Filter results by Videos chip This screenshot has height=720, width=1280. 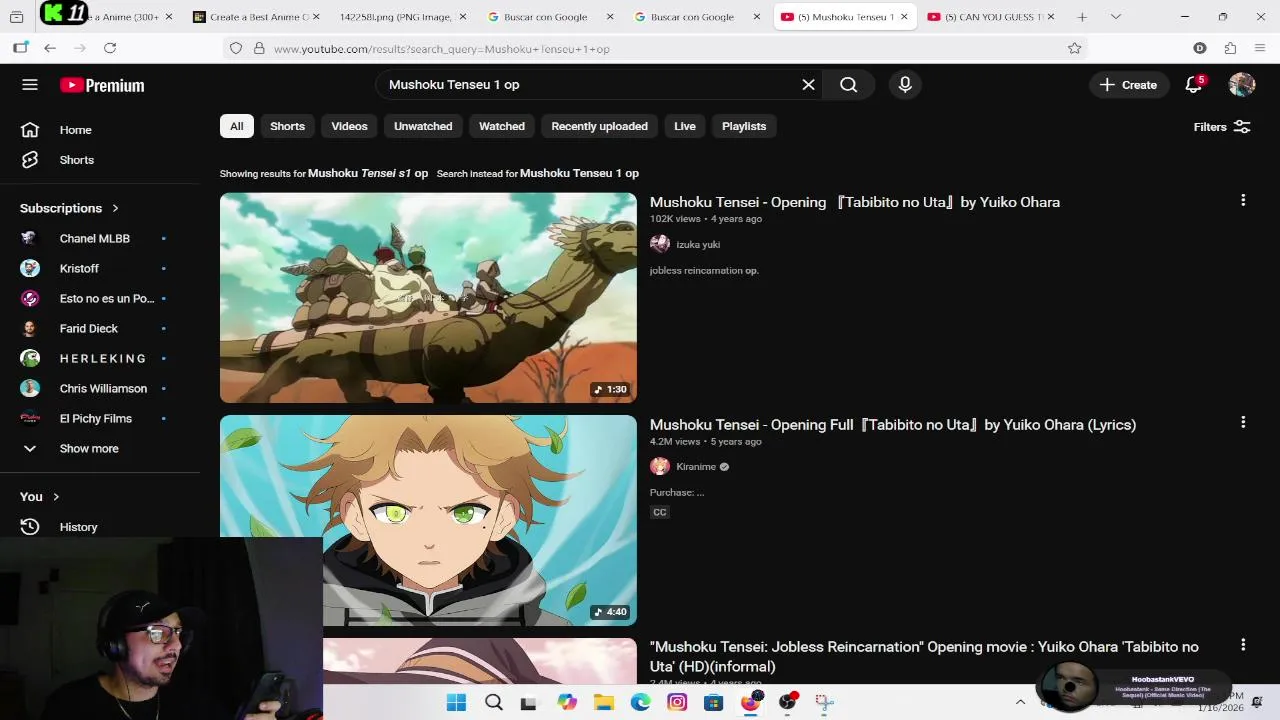click(349, 126)
